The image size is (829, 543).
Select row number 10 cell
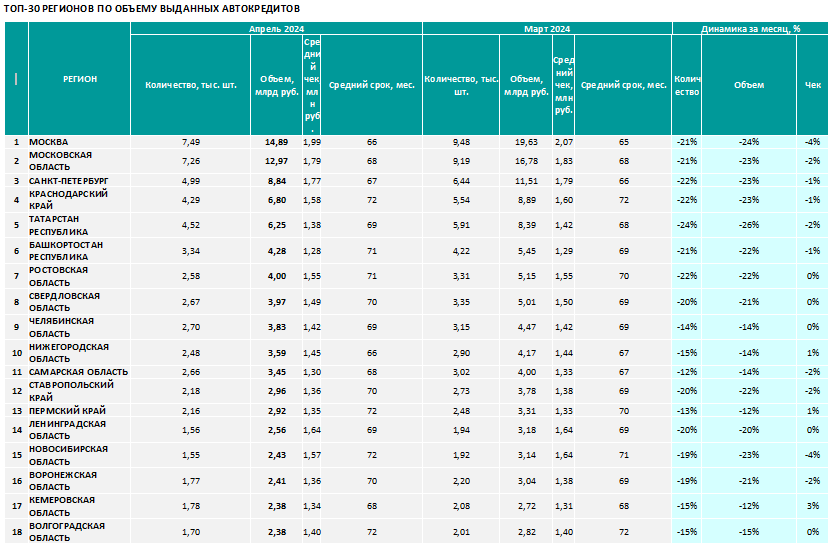[x=17, y=353]
